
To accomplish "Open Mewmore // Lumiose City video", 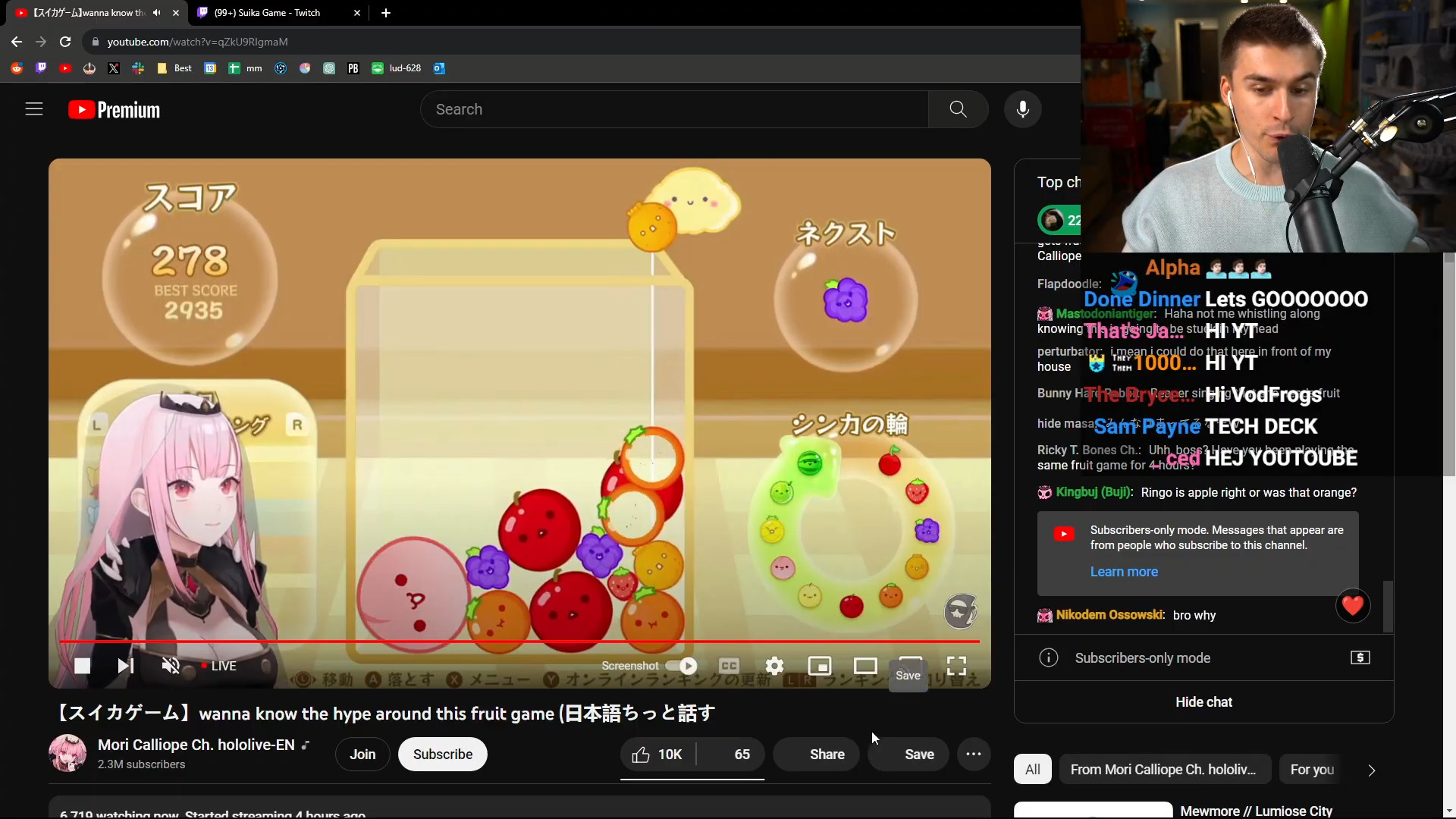I will point(1256,811).
